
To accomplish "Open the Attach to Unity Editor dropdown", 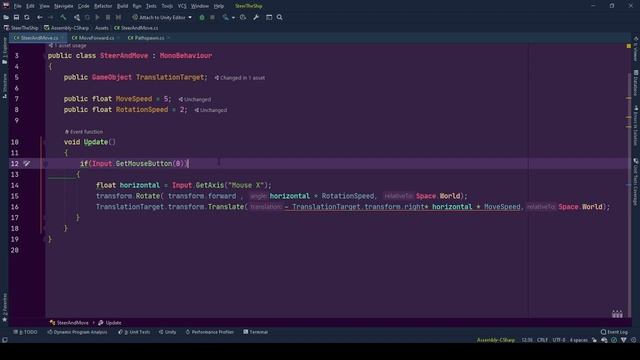I will click(x=162, y=18).
